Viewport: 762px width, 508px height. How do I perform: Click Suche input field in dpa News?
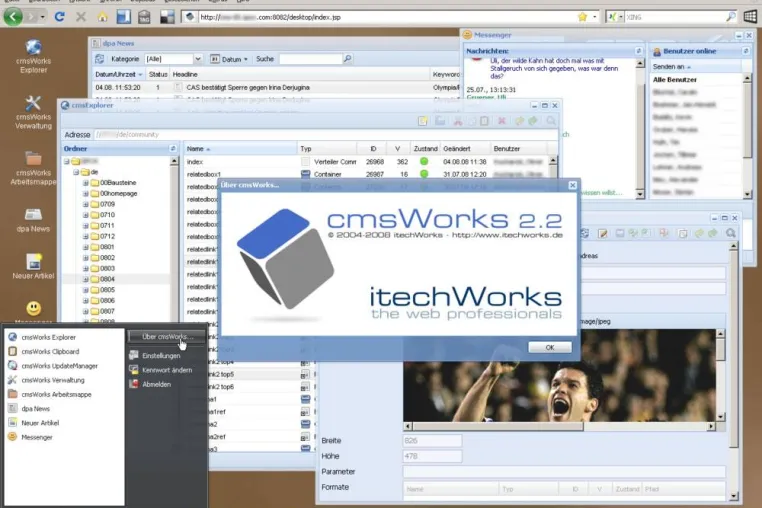tap(311, 59)
